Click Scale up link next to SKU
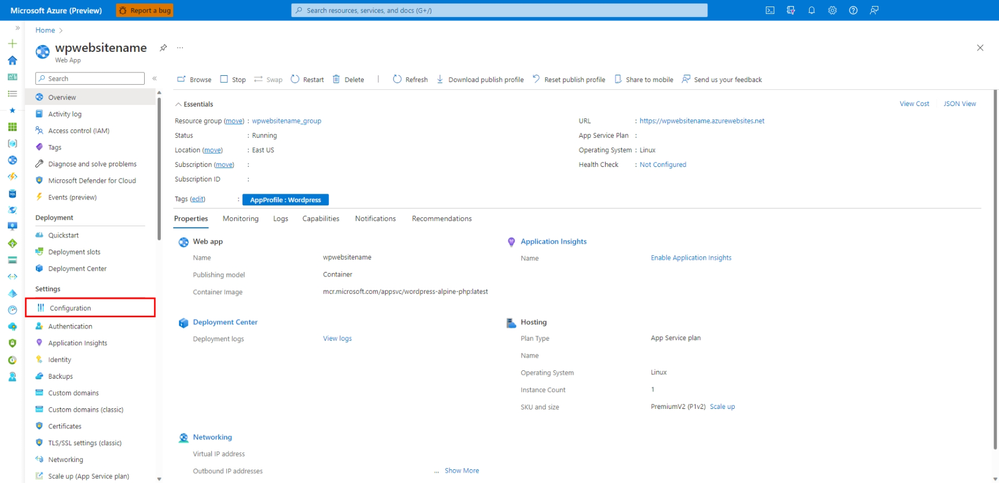The image size is (999, 483). (x=722, y=407)
